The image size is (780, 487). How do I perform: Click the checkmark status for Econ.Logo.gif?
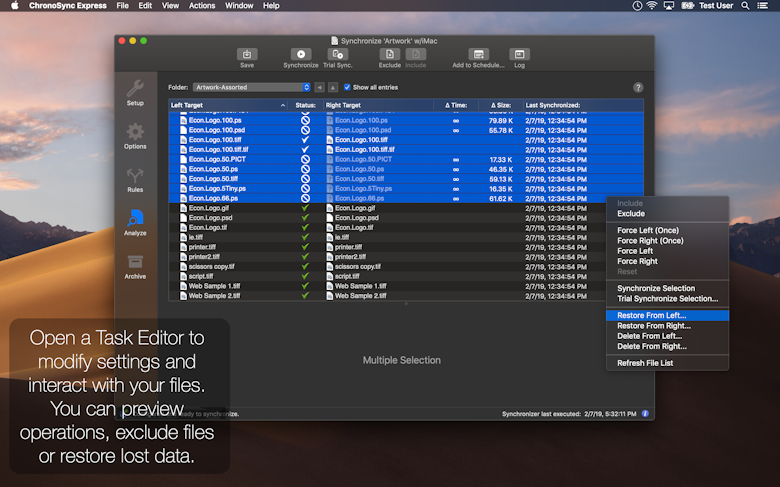(305, 208)
